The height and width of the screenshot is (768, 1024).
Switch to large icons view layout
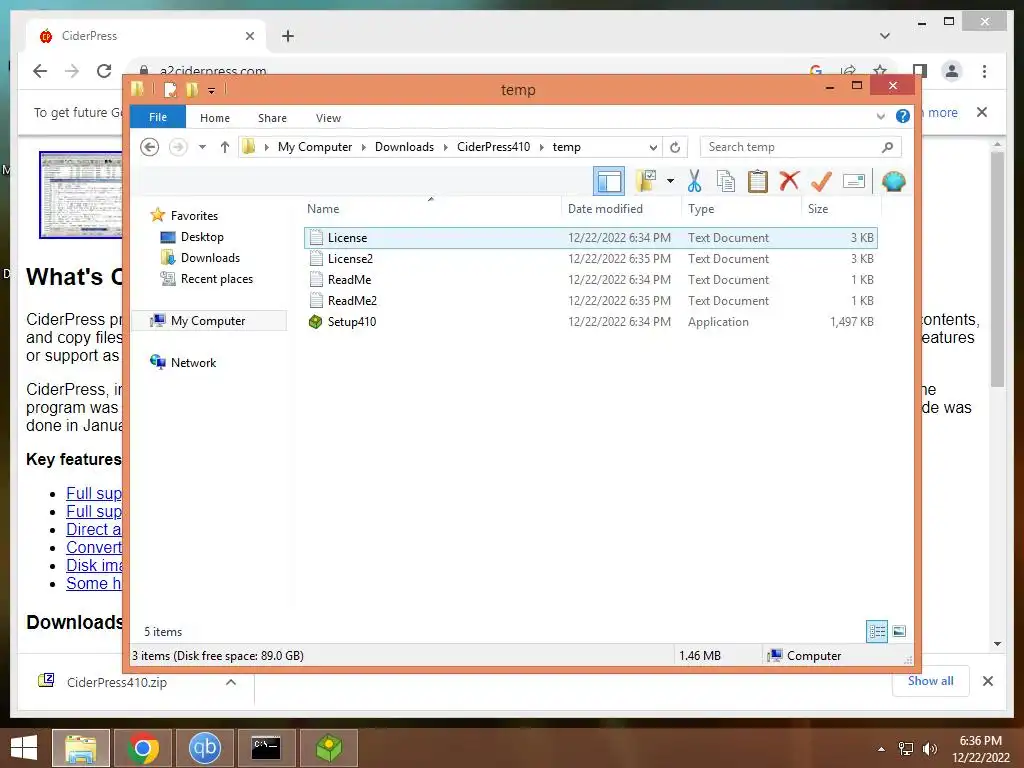tap(899, 631)
